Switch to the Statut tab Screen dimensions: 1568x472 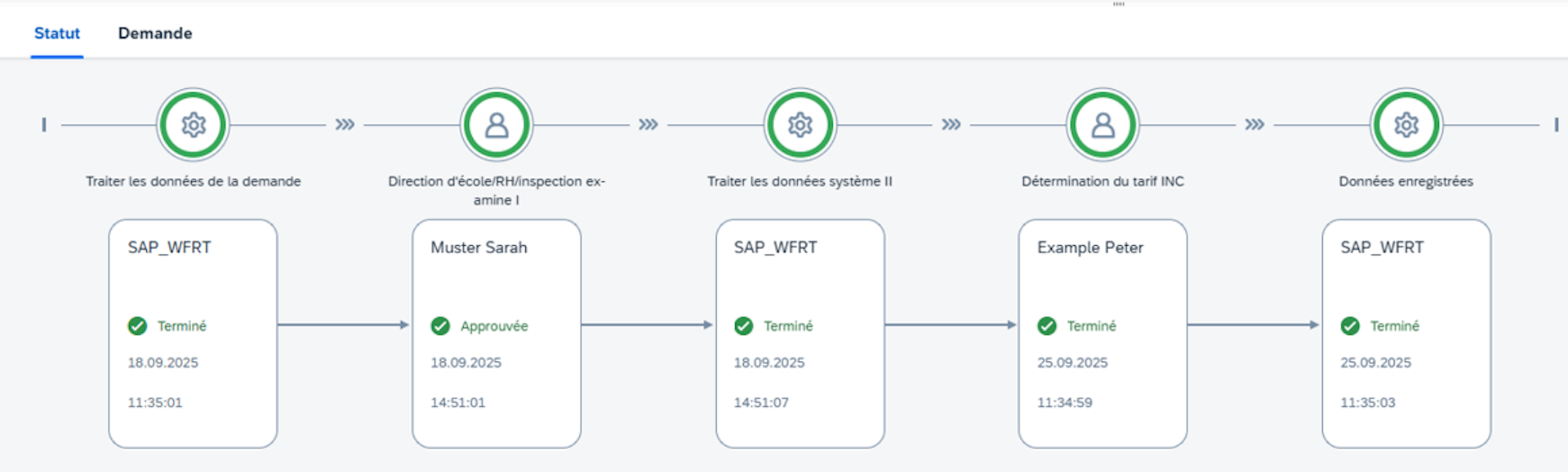pos(57,33)
